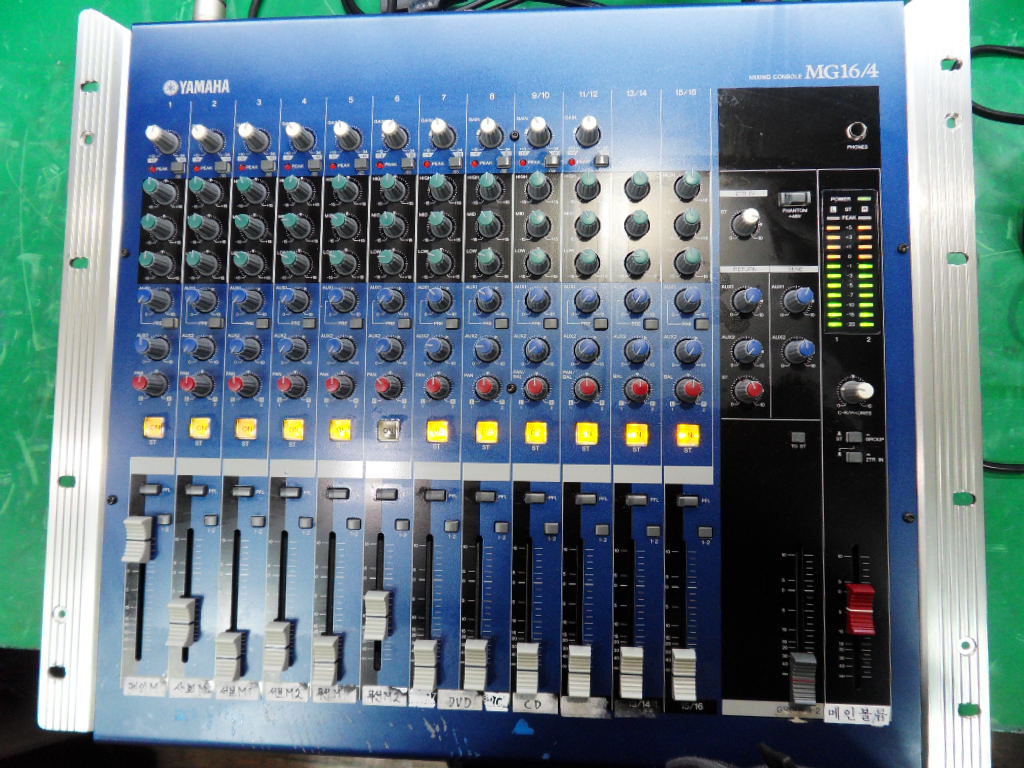Grab the channel 1 fader cap
This screenshot has height=768, width=1024.
coord(137,539)
